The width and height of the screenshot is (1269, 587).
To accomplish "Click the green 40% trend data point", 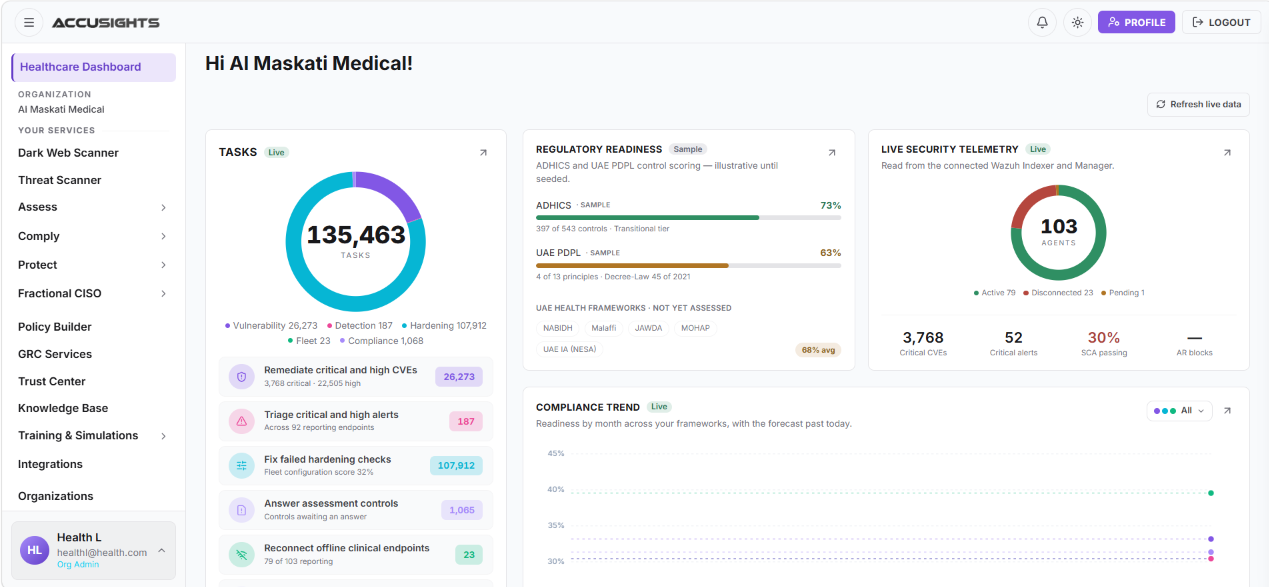I will (1211, 493).
